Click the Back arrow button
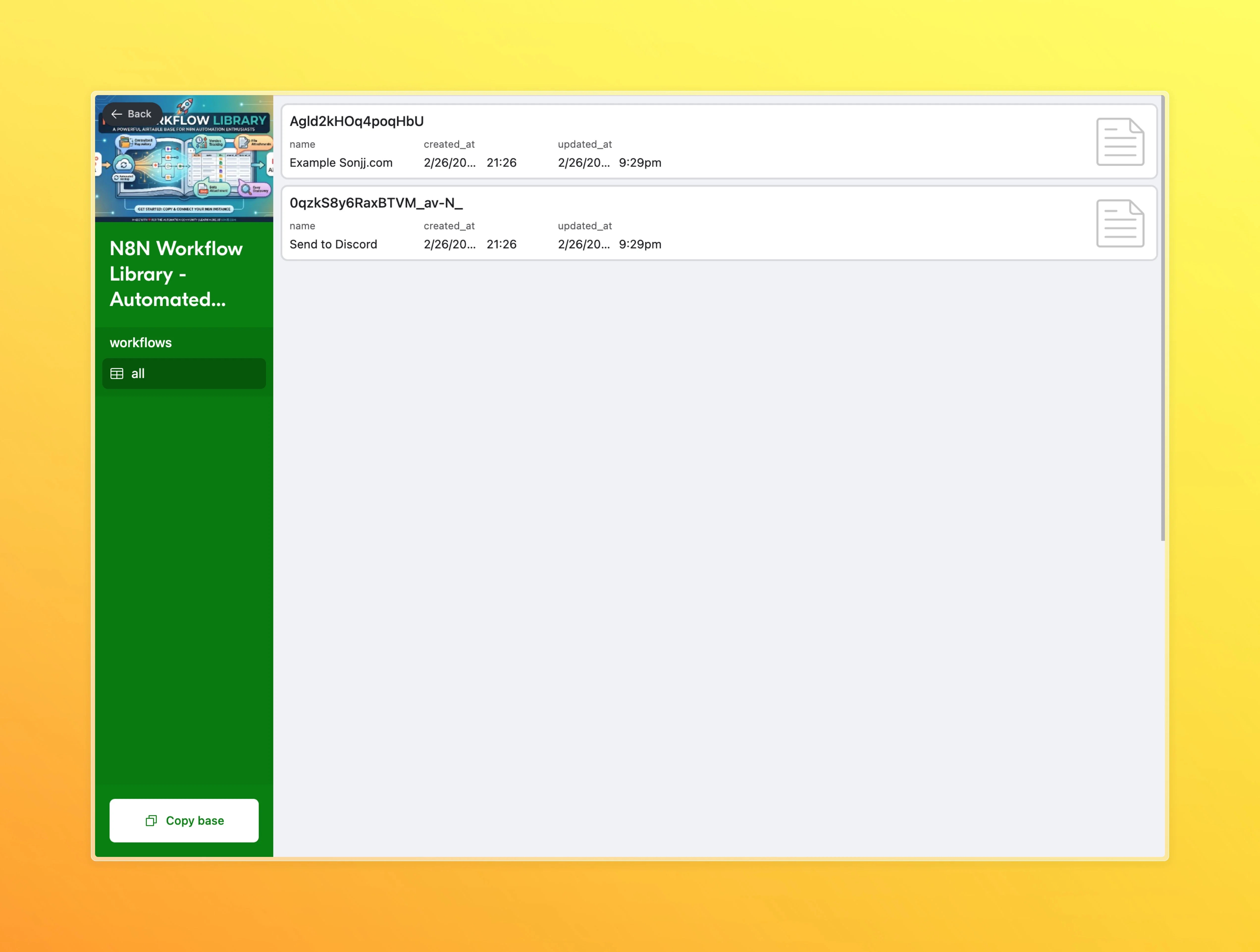Image resolution: width=1260 pixels, height=952 pixels. [131, 114]
